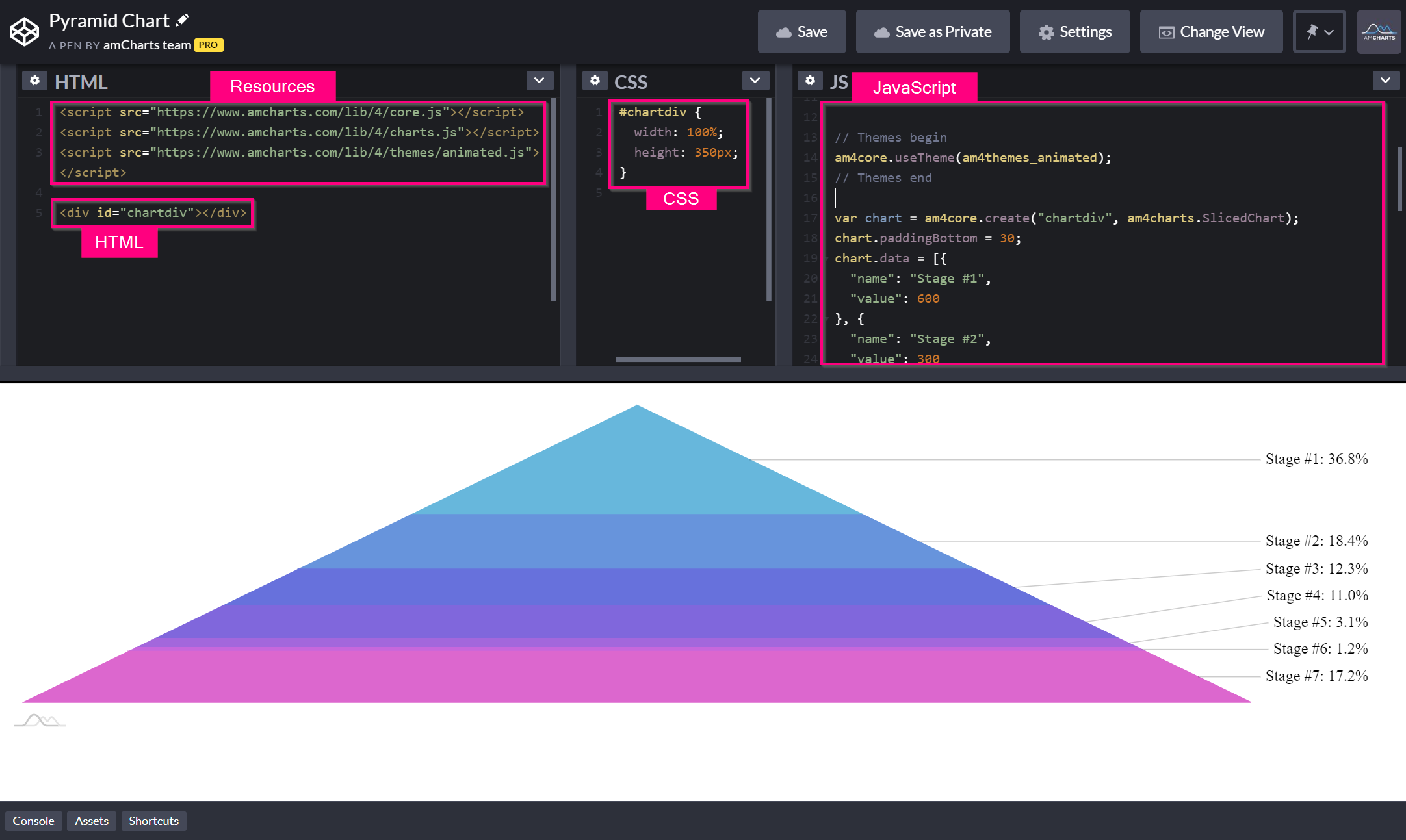
Task: Click the Save as Private button
Action: pos(931,31)
